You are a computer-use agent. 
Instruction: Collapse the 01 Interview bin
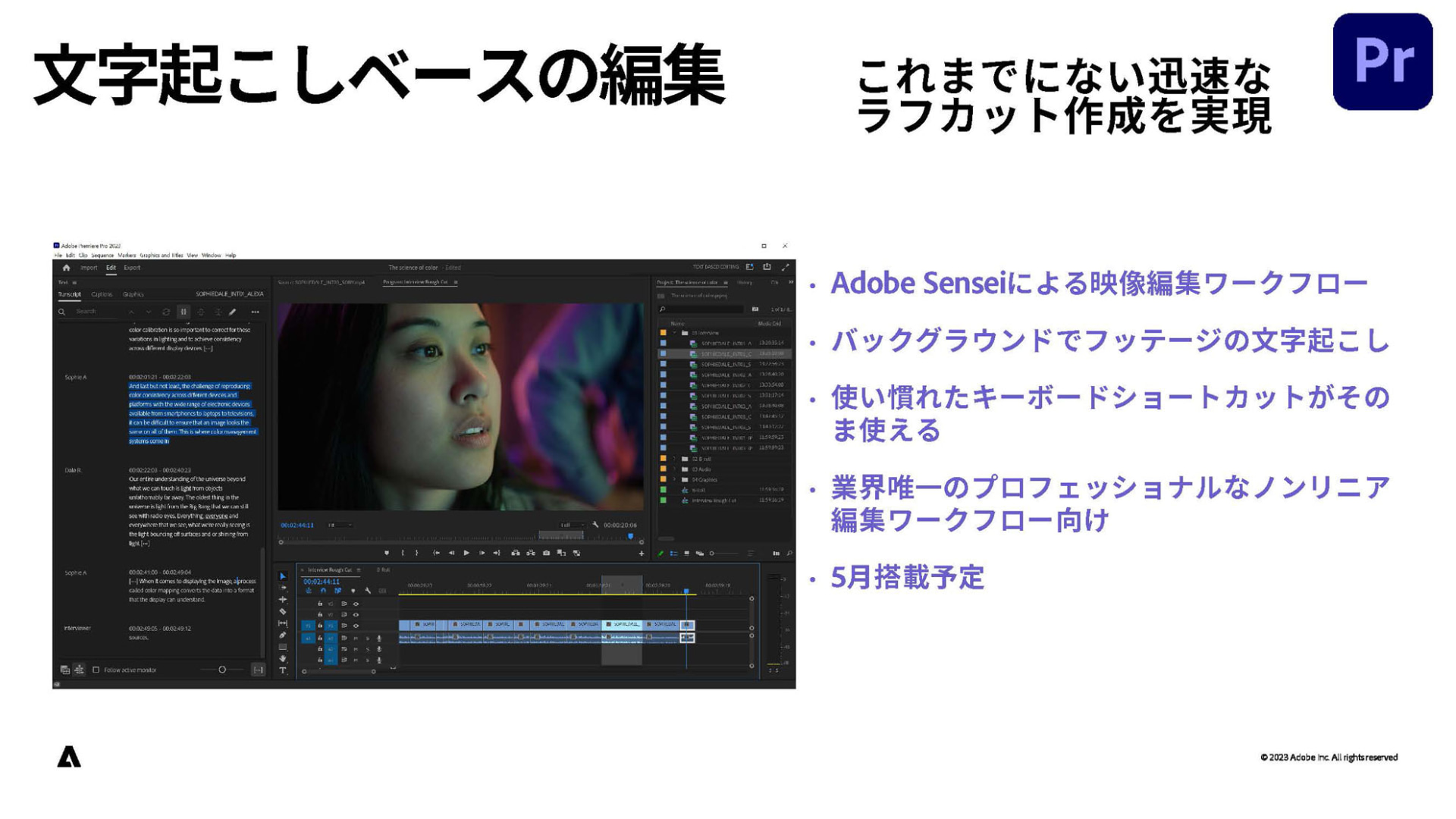[x=674, y=333]
